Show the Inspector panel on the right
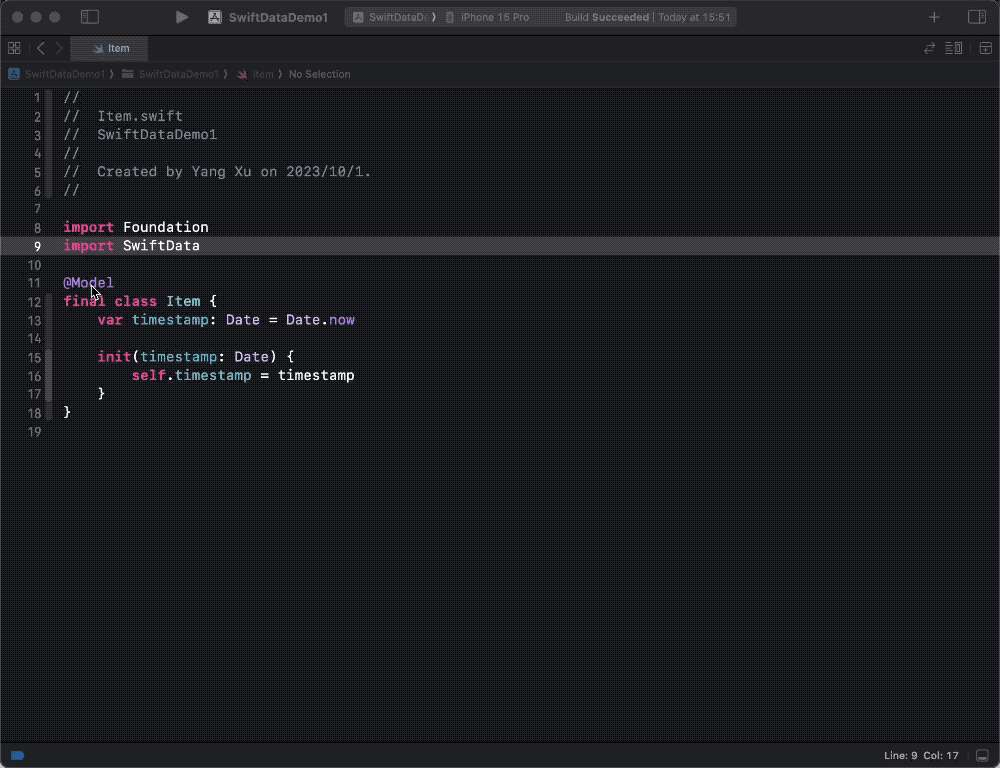The width and height of the screenshot is (1000, 768). pos(976,17)
